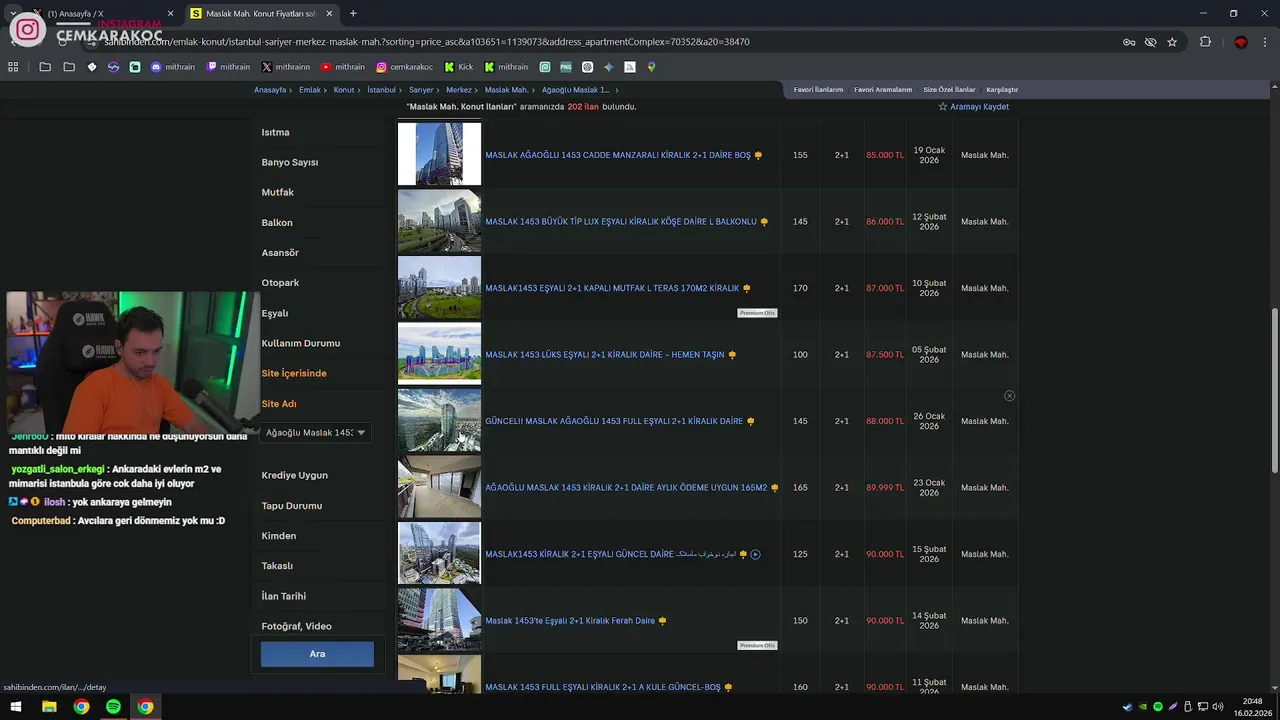1280x720 pixels.
Task: Expand the Asansör filter
Action: (x=280, y=253)
